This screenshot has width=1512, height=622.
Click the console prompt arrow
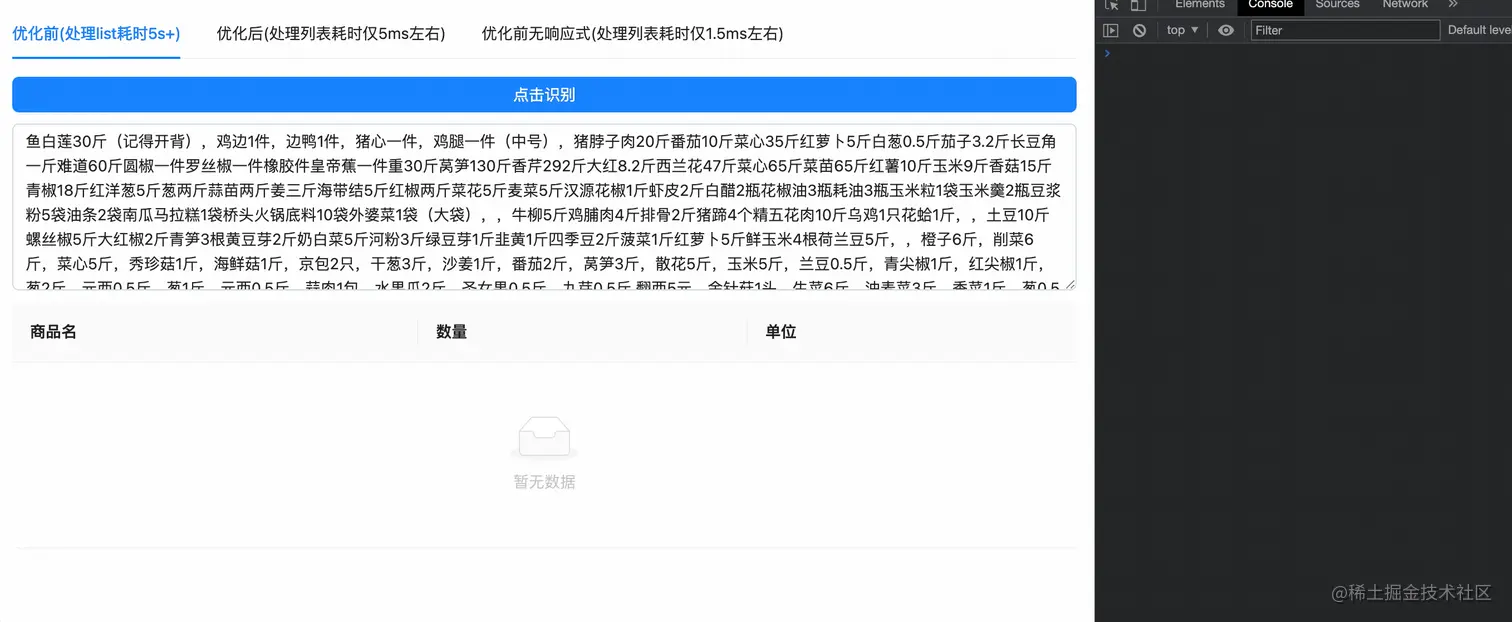click(x=1107, y=53)
